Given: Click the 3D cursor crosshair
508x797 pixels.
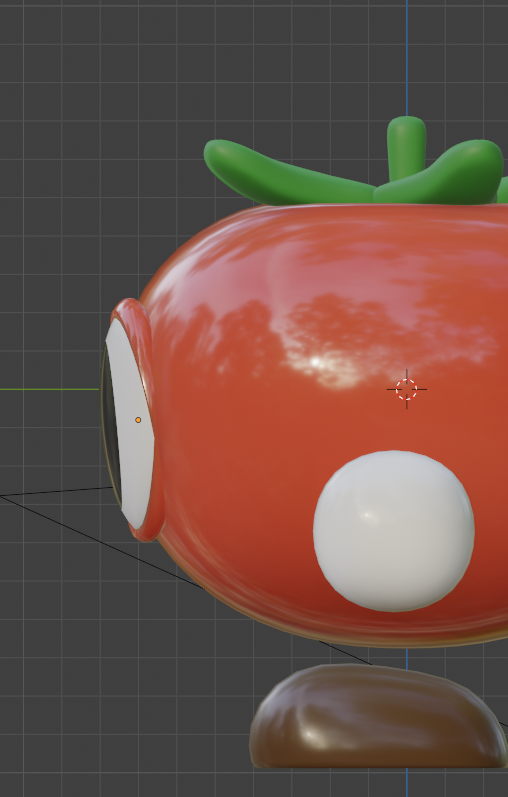Looking at the screenshot, I should (406, 389).
